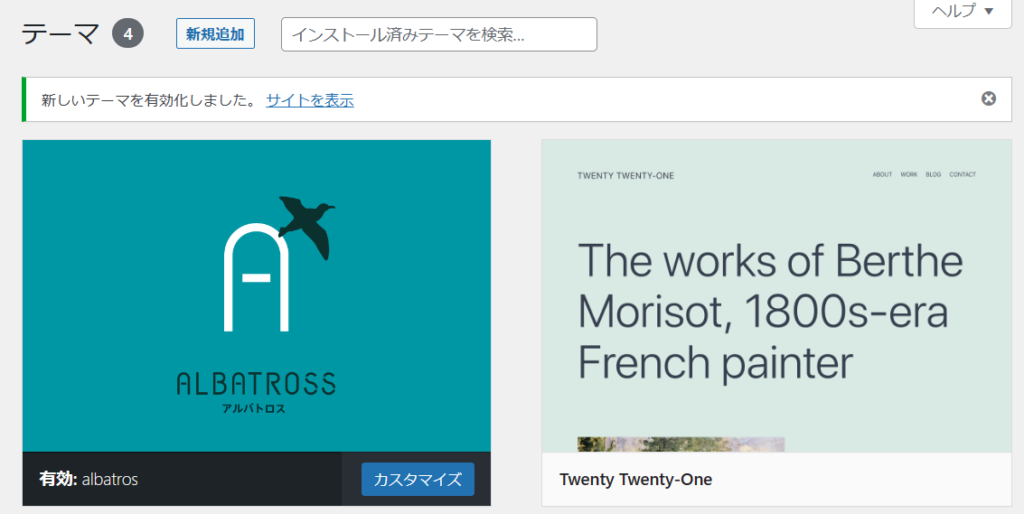Image resolution: width=1024 pixels, height=514 pixels.
Task: Click WORK in the Twenty Twenty-One preview
Action: pos(908,175)
